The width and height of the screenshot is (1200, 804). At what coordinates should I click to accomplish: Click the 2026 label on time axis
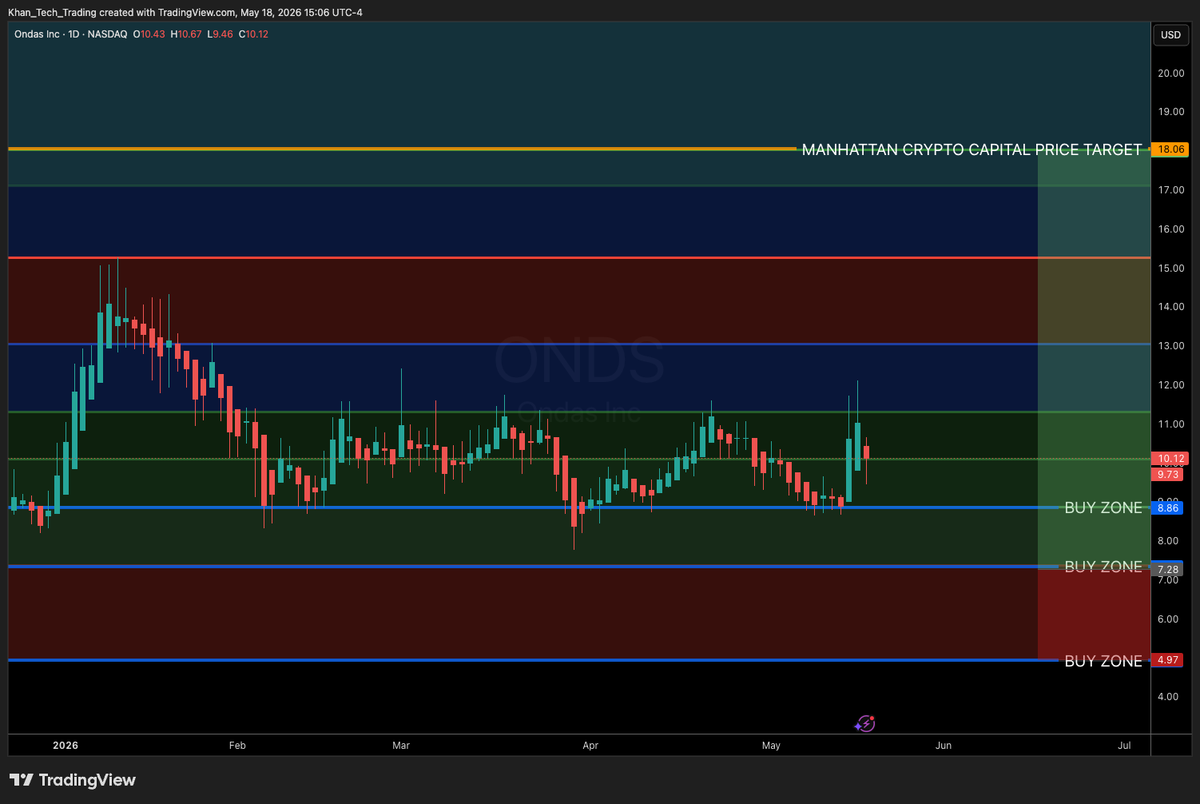click(64, 745)
